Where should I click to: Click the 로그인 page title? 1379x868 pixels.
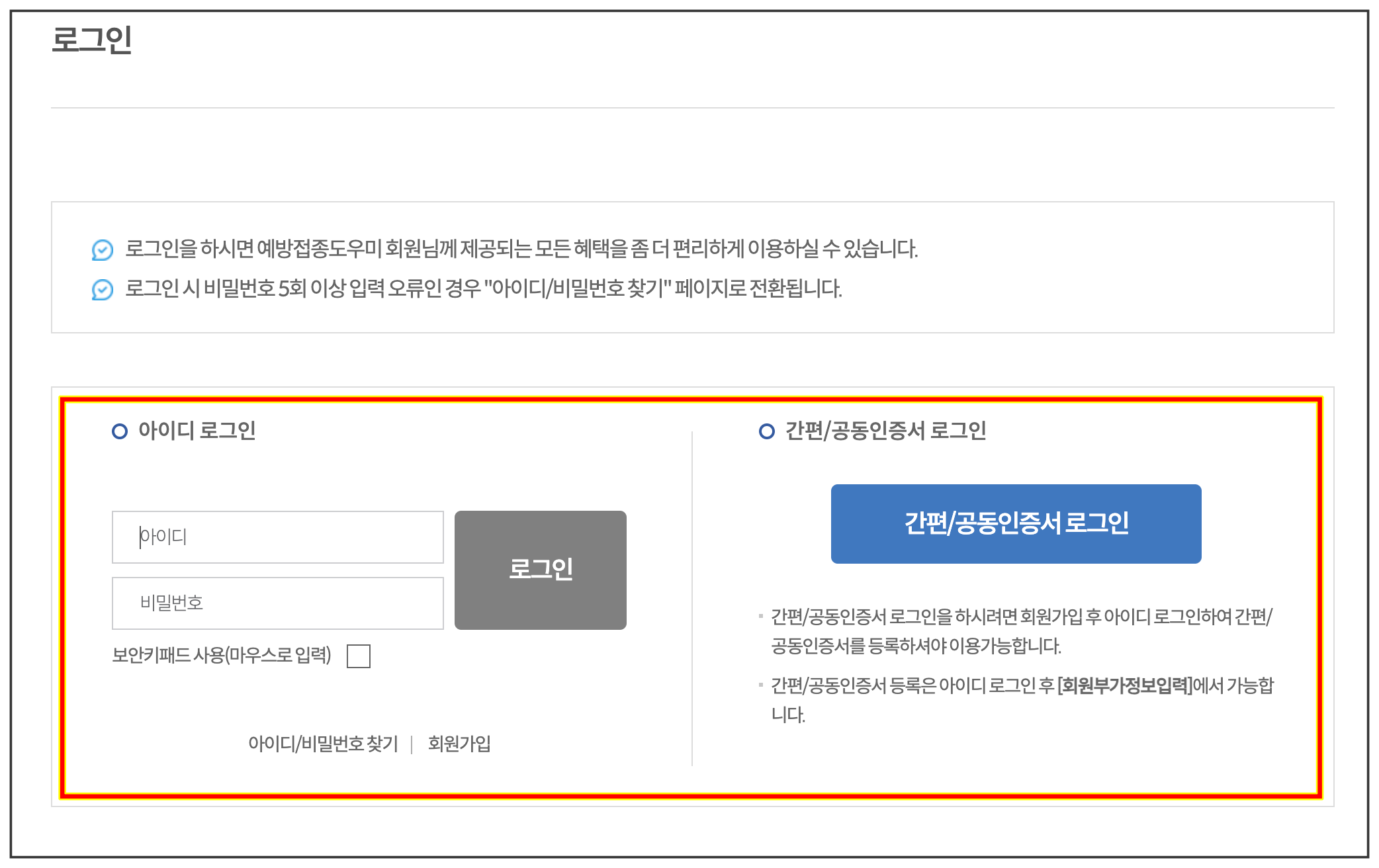[92, 40]
